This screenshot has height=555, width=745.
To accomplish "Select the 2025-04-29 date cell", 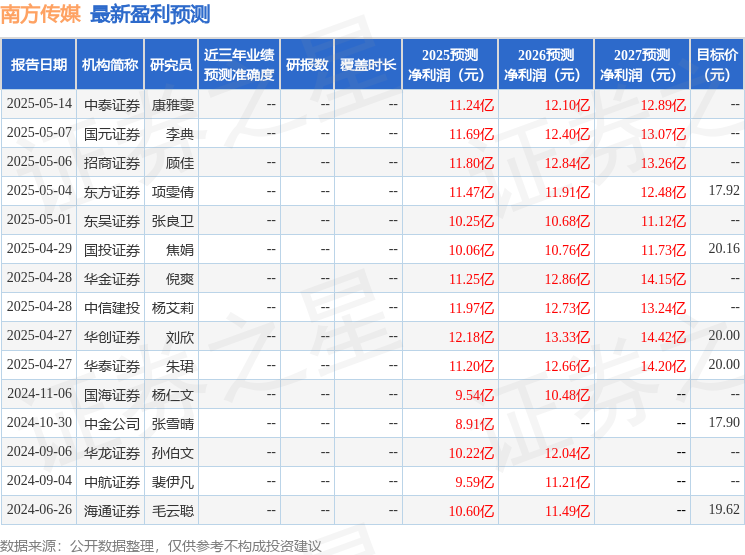I will [x=39, y=249].
